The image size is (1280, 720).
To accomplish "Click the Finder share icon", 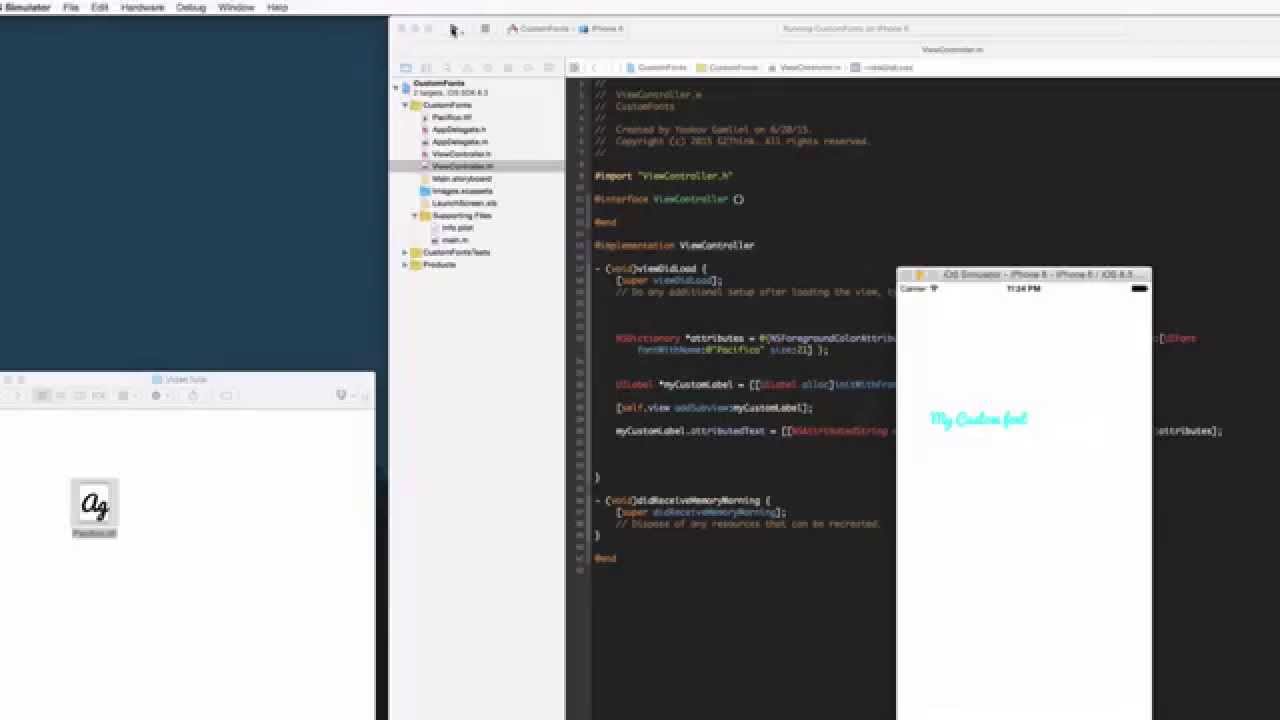I will (x=193, y=395).
